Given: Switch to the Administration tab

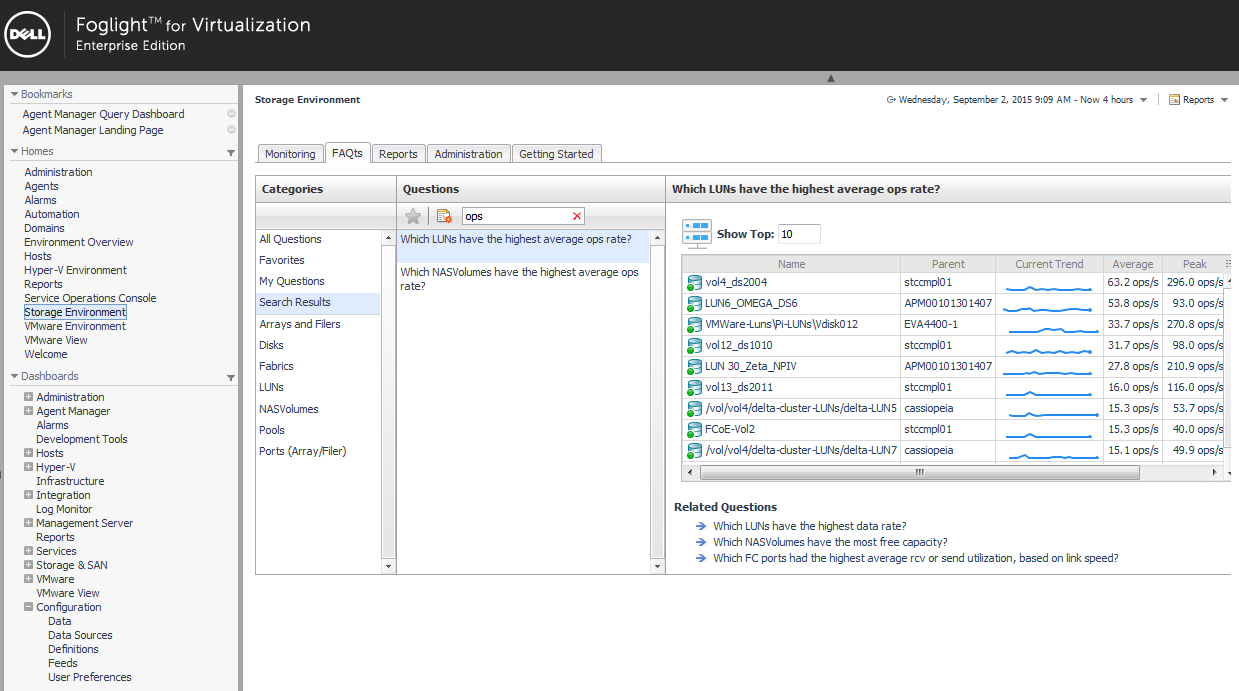Looking at the screenshot, I should point(468,154).
